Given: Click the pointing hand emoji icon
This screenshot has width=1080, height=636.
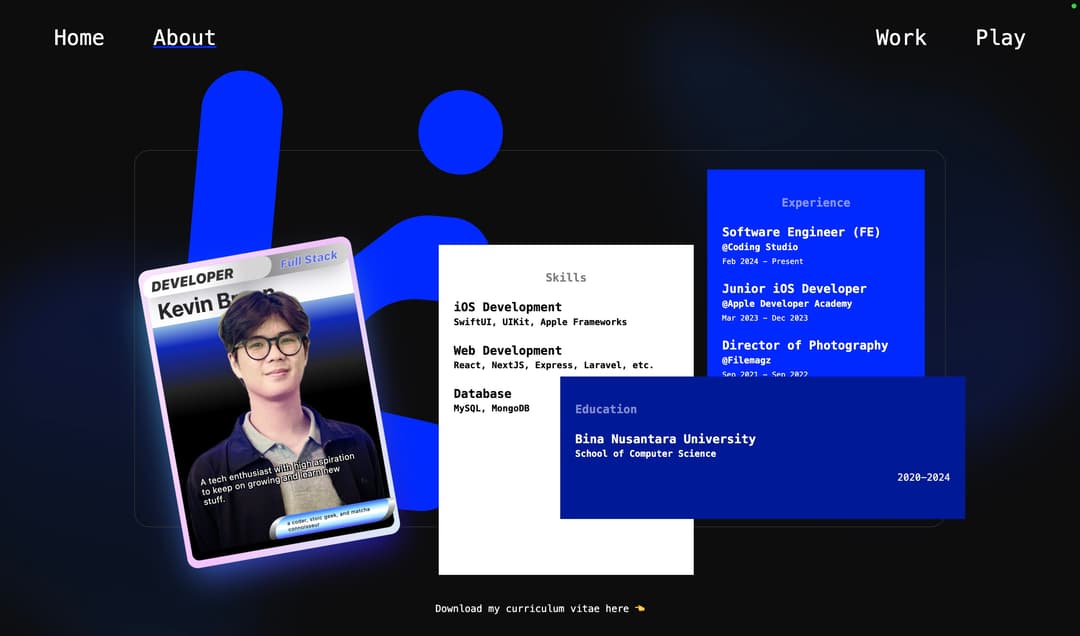Looking at the screenshot, I should [640, 608].
